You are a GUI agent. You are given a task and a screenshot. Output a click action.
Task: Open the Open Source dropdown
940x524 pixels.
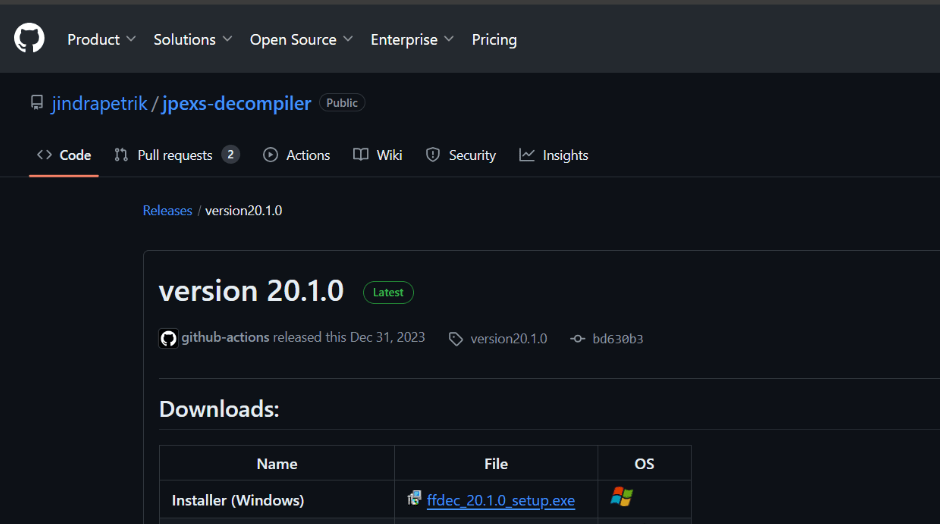tap(301, 40)
